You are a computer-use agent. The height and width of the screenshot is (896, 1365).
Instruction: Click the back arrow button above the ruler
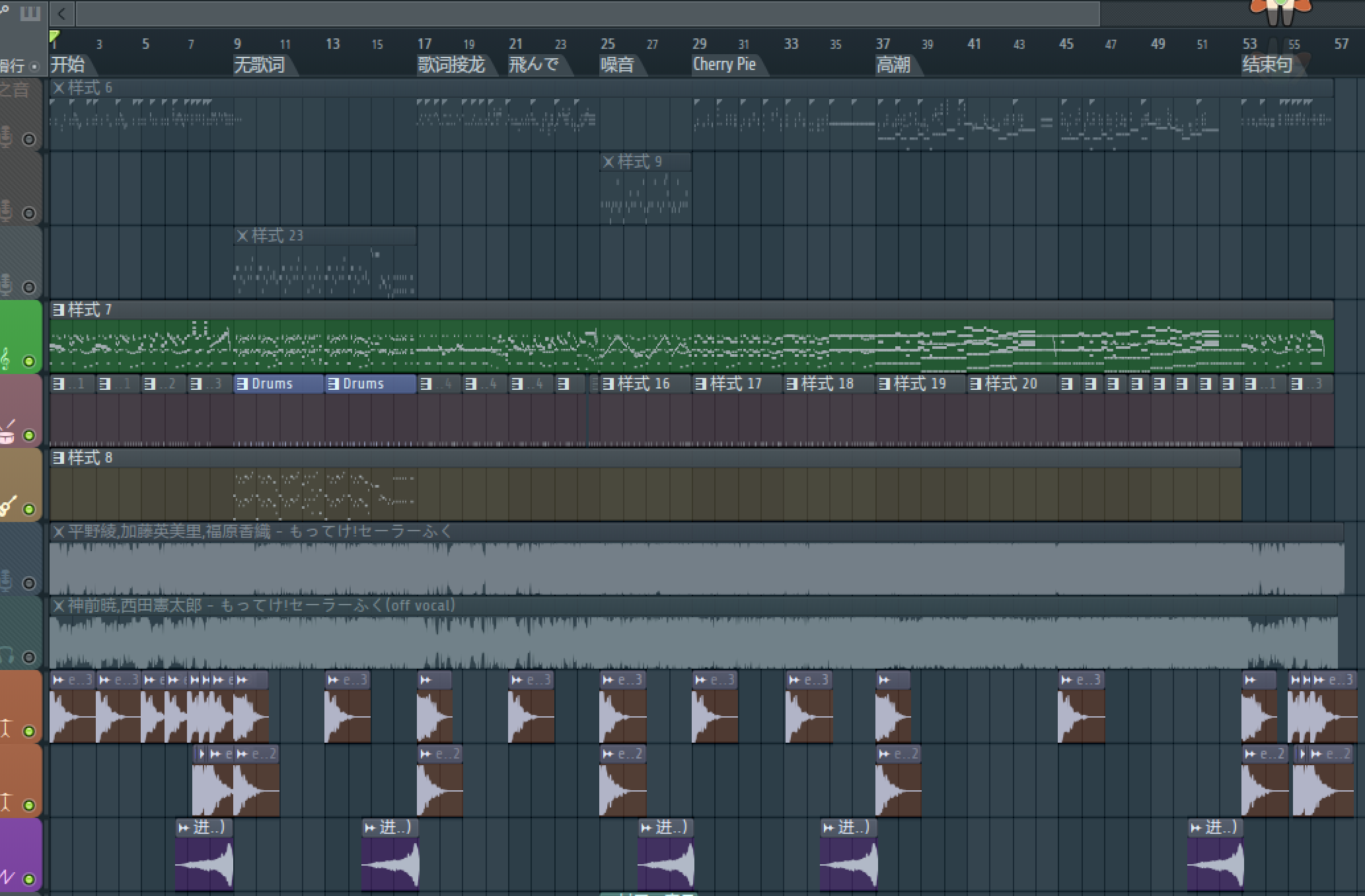(x=61, y=13)
